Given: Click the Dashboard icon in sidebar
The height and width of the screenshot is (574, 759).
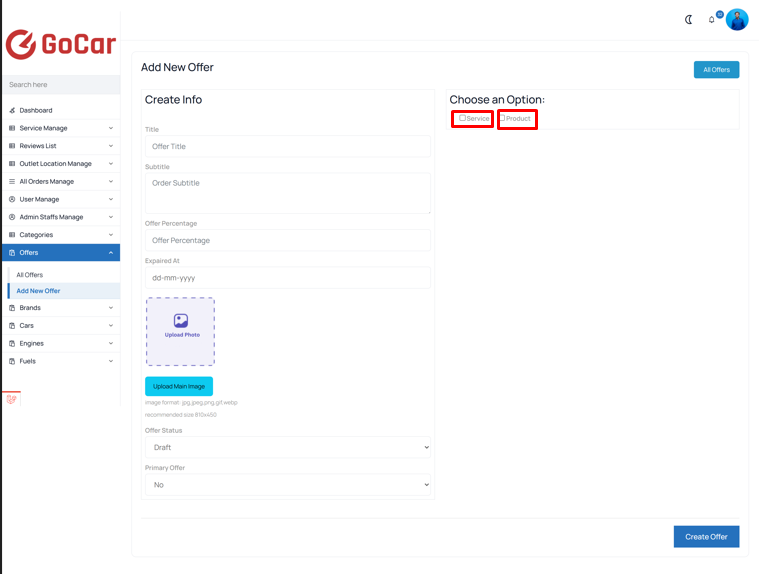Looking at the screenshot, I should [x=12, y=110].
